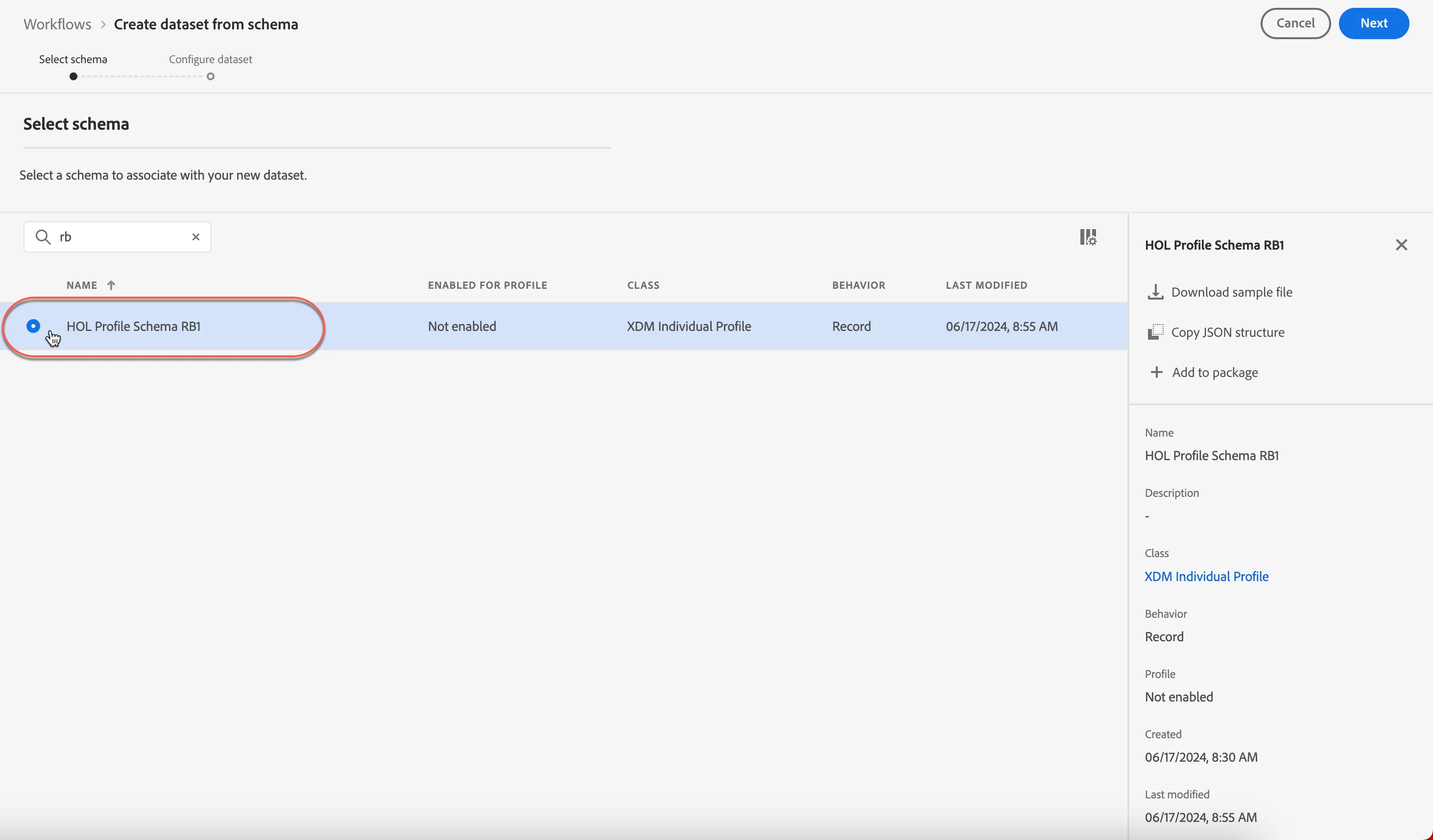Click Copy JSON structure label
This screenshot has width=1433, height=840.
point(1228,332)
